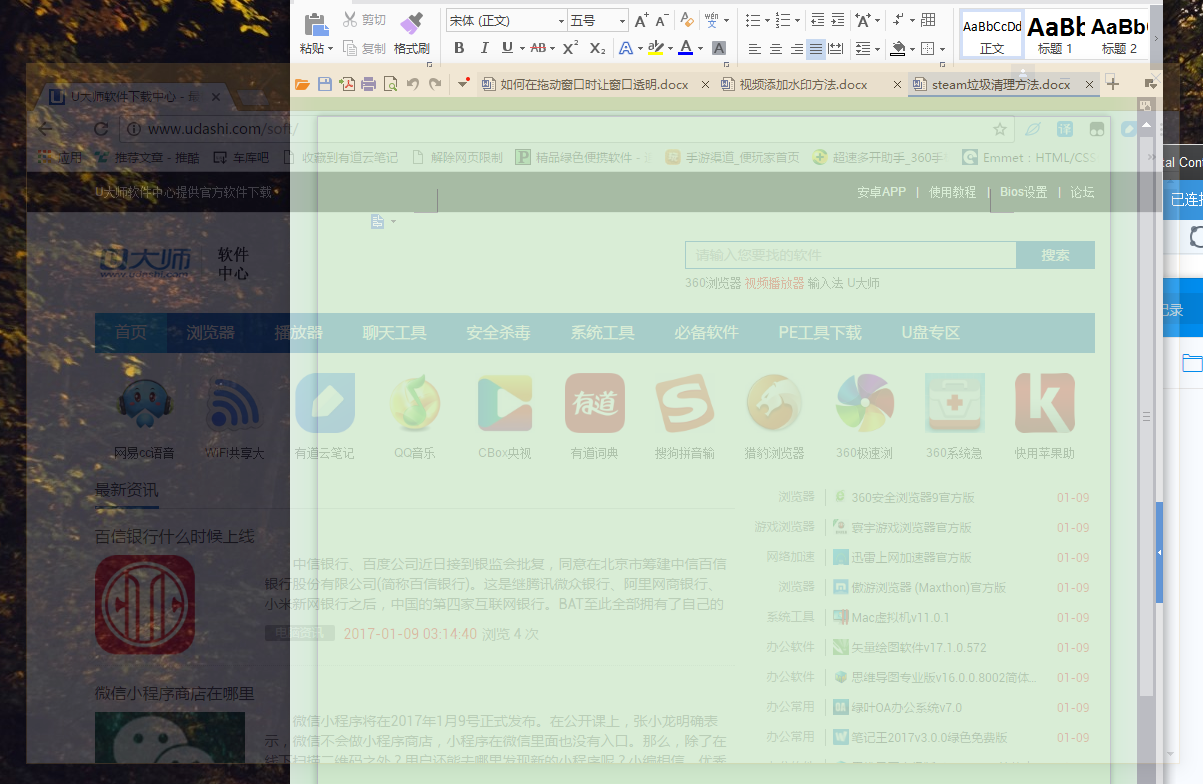Image resolution: width=1203 pixels, height=784 pixels.
Task: Apply strikethrough with the AB icon
Action: click(538, 48)
